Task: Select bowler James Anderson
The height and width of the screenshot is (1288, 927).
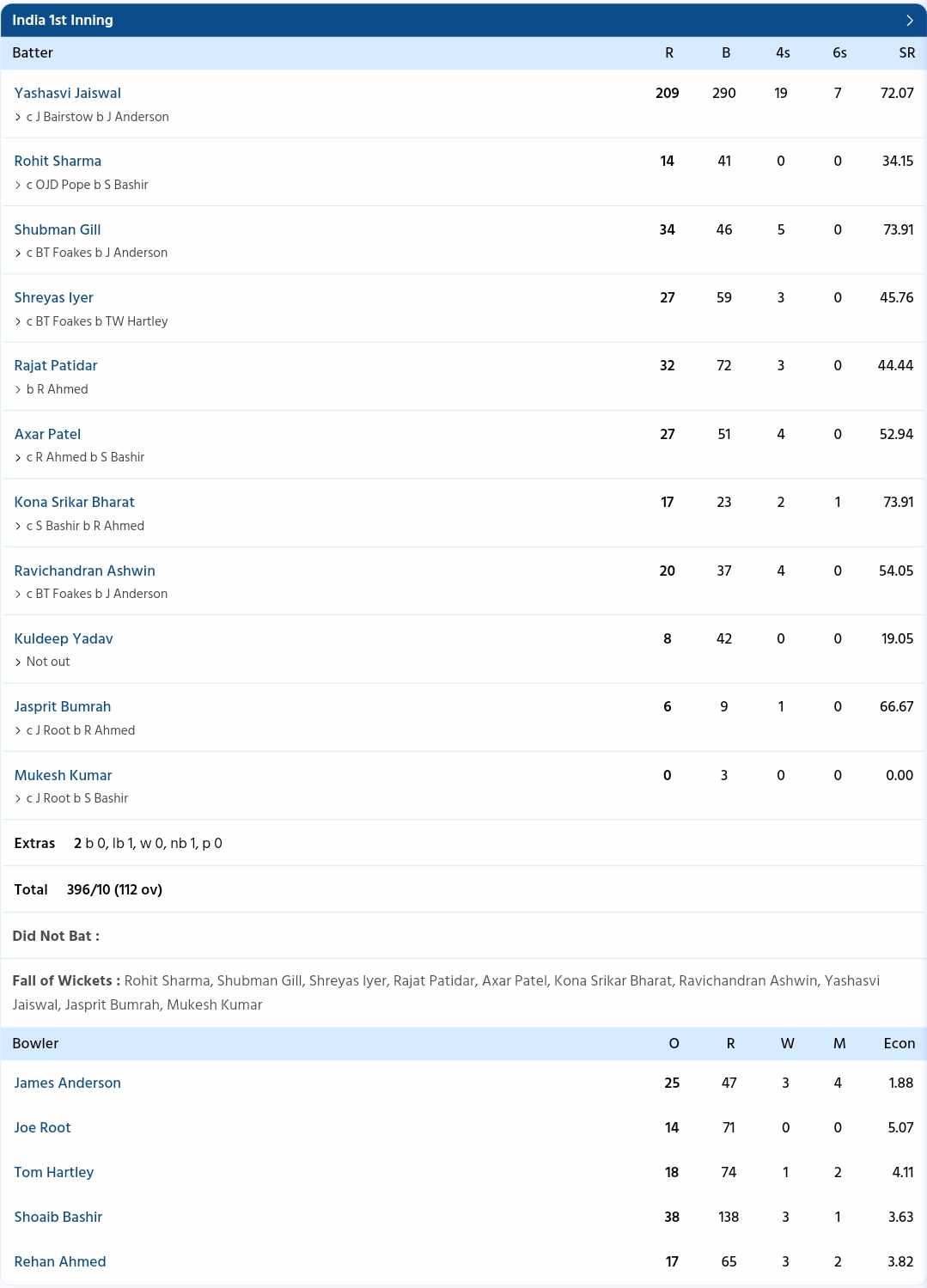Action: (67, 1083)
